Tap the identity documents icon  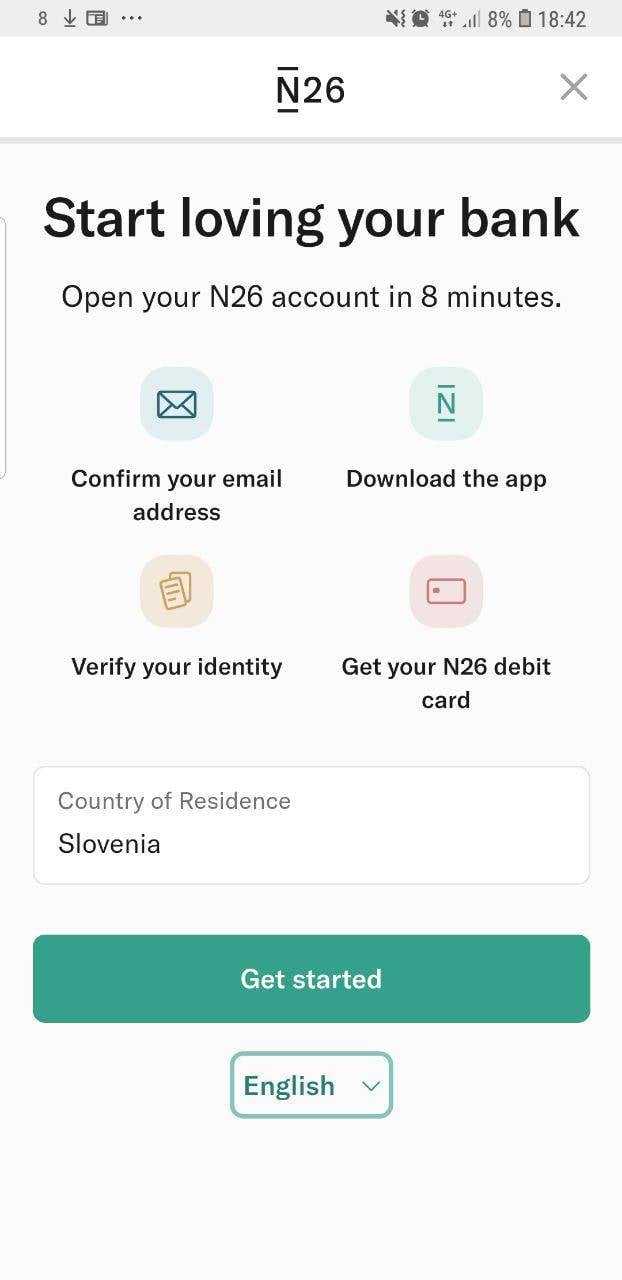177,591
